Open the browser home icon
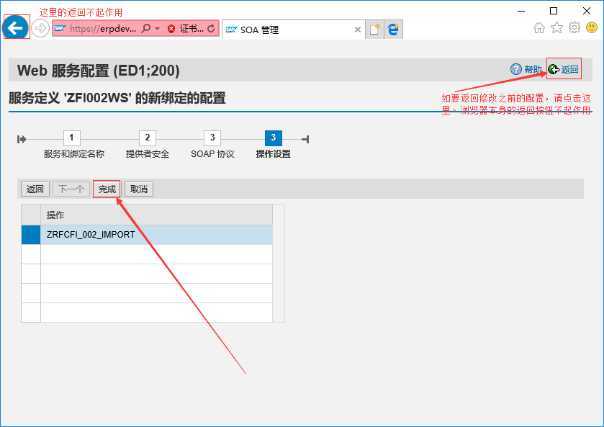The height and width of the screenshot is (427, 604). (x=540, y=28)
